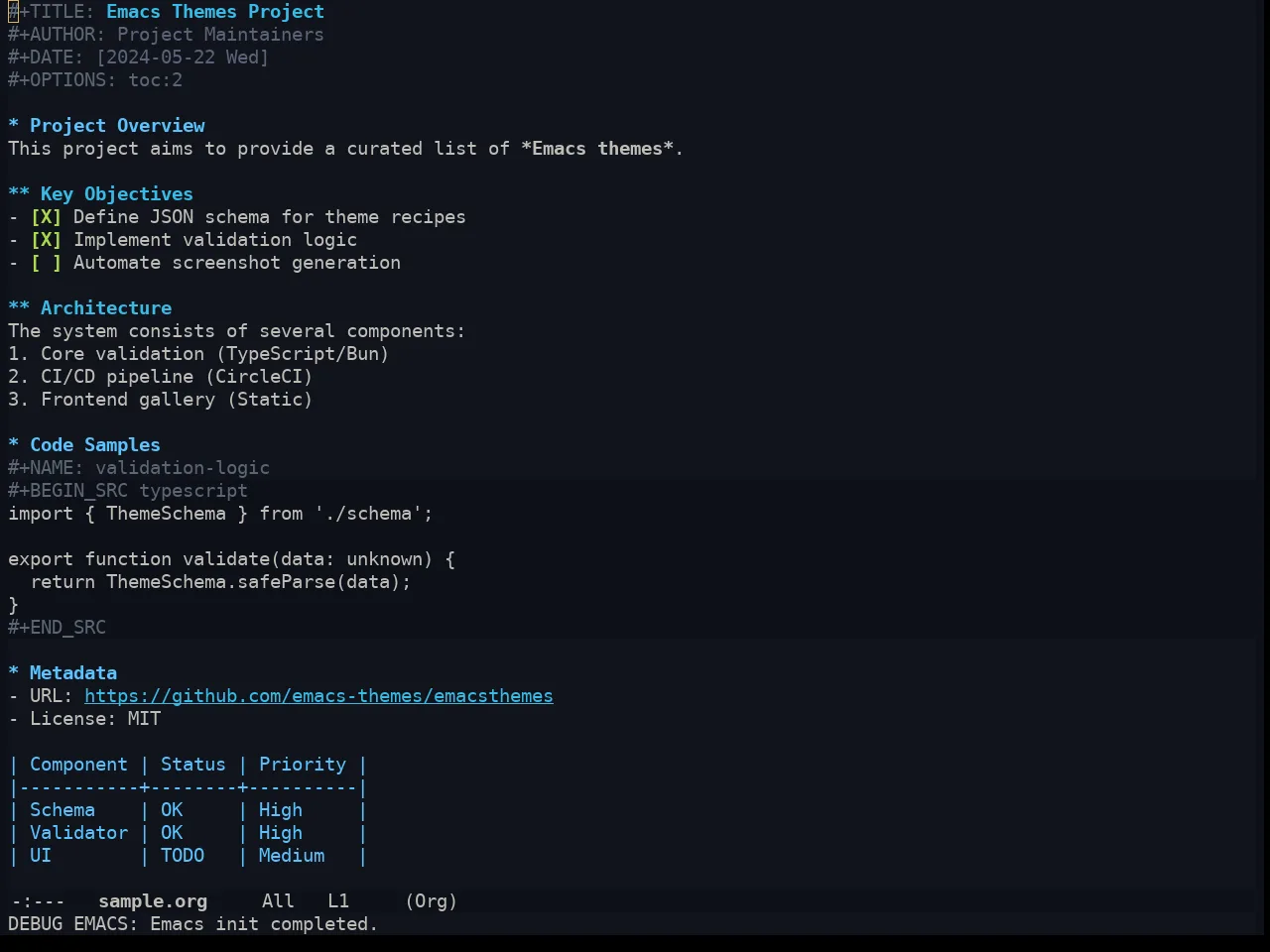Click the 'Priority' table header cell

[x=303, y=765]
